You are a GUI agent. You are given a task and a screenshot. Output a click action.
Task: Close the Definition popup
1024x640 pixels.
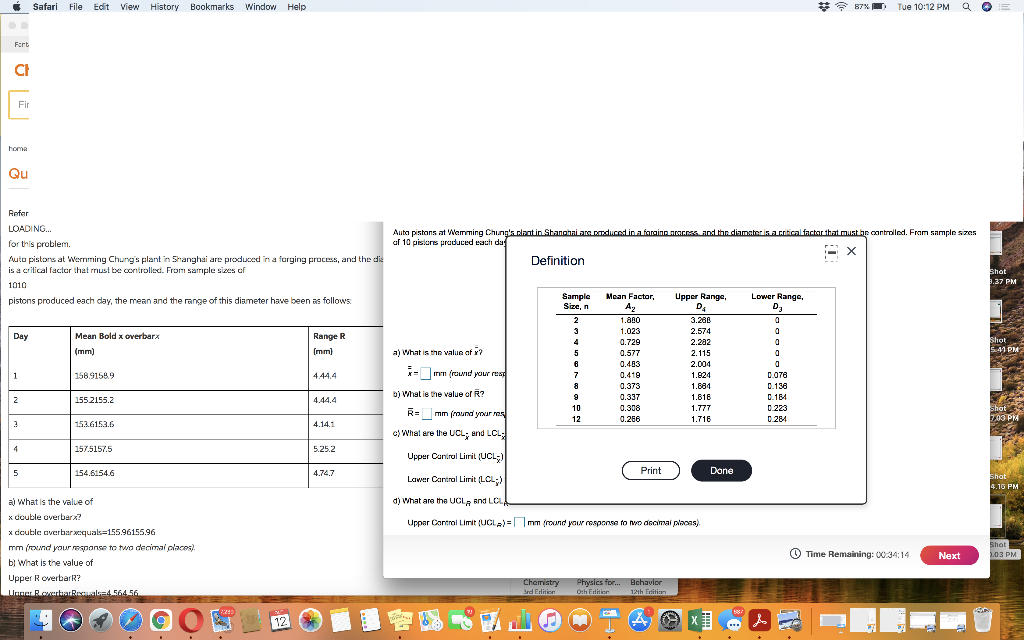point(851,251)
